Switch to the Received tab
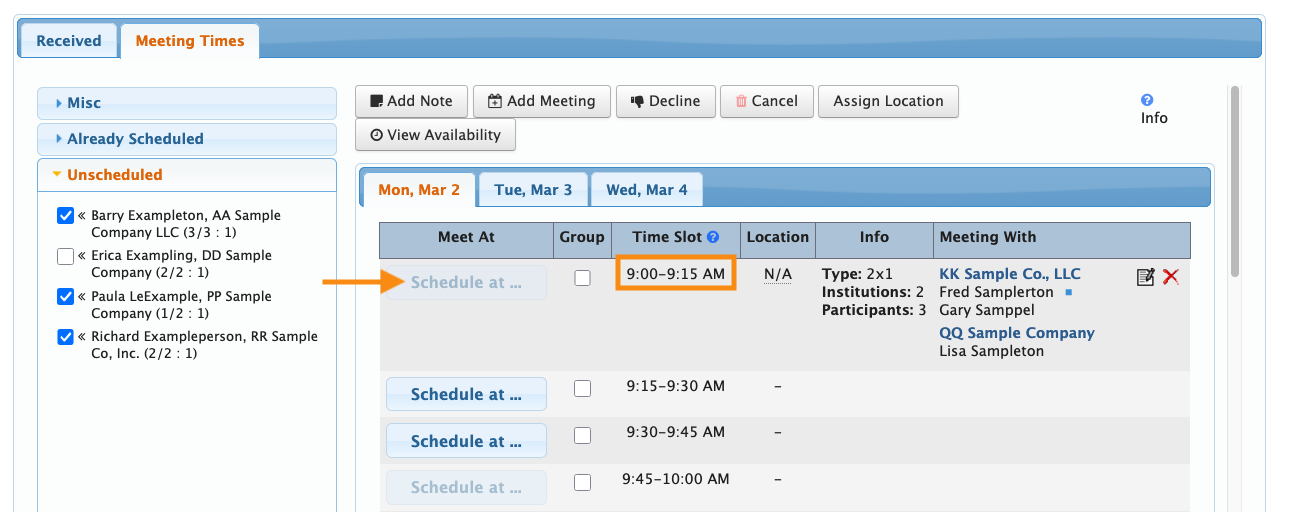 pos(68,41)
